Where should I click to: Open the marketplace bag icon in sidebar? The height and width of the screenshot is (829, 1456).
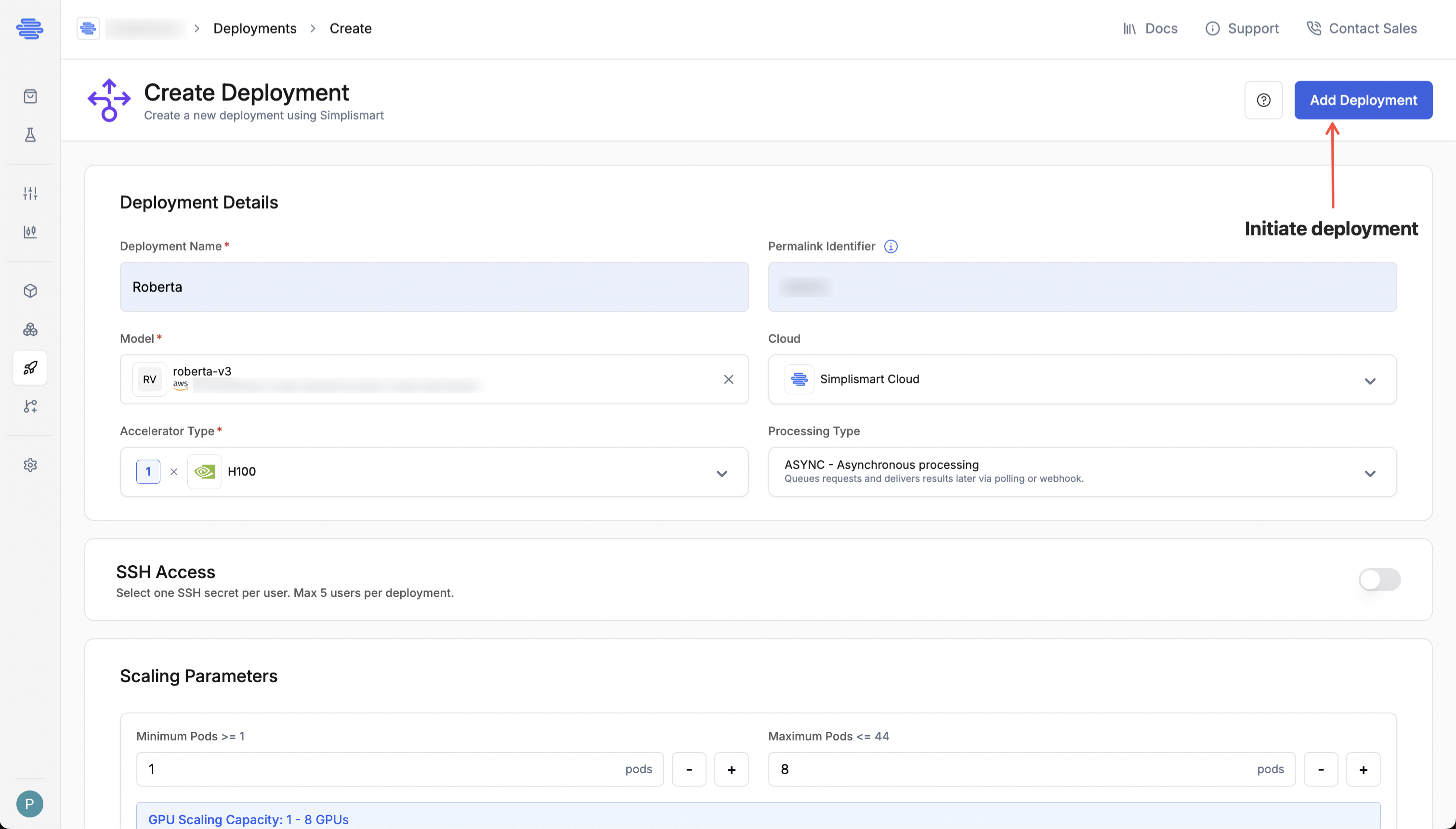(x=30, y=96)
